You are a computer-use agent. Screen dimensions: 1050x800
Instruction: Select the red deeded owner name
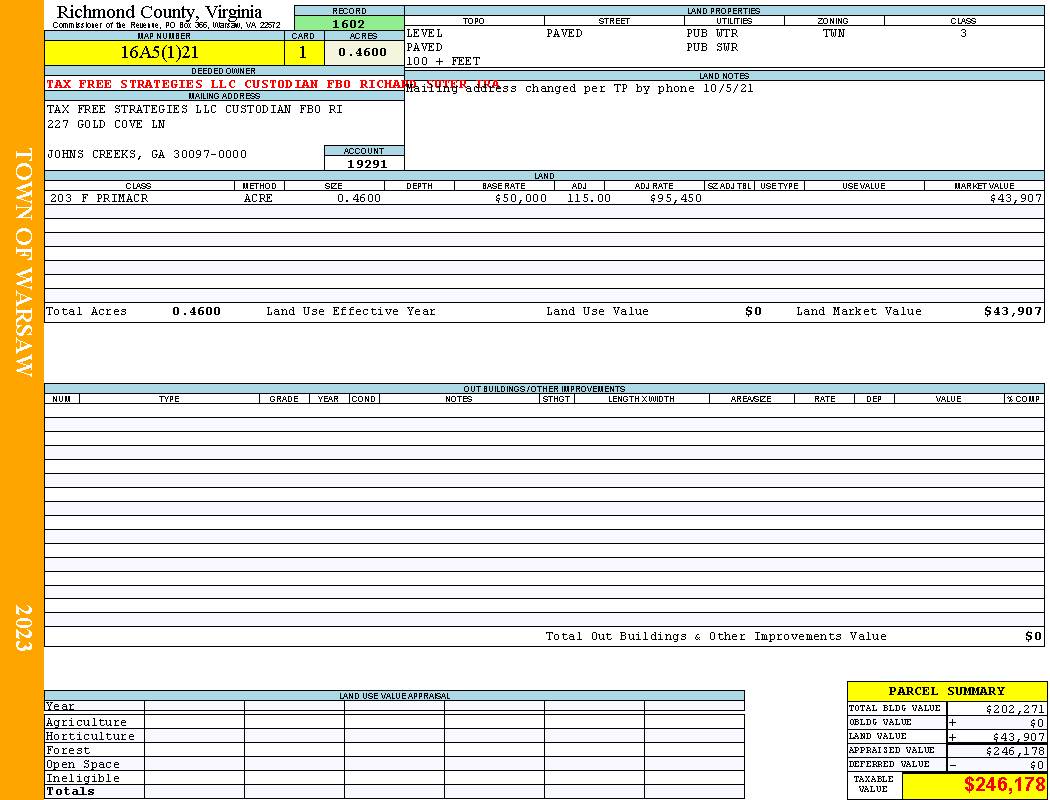coord(273,84)
